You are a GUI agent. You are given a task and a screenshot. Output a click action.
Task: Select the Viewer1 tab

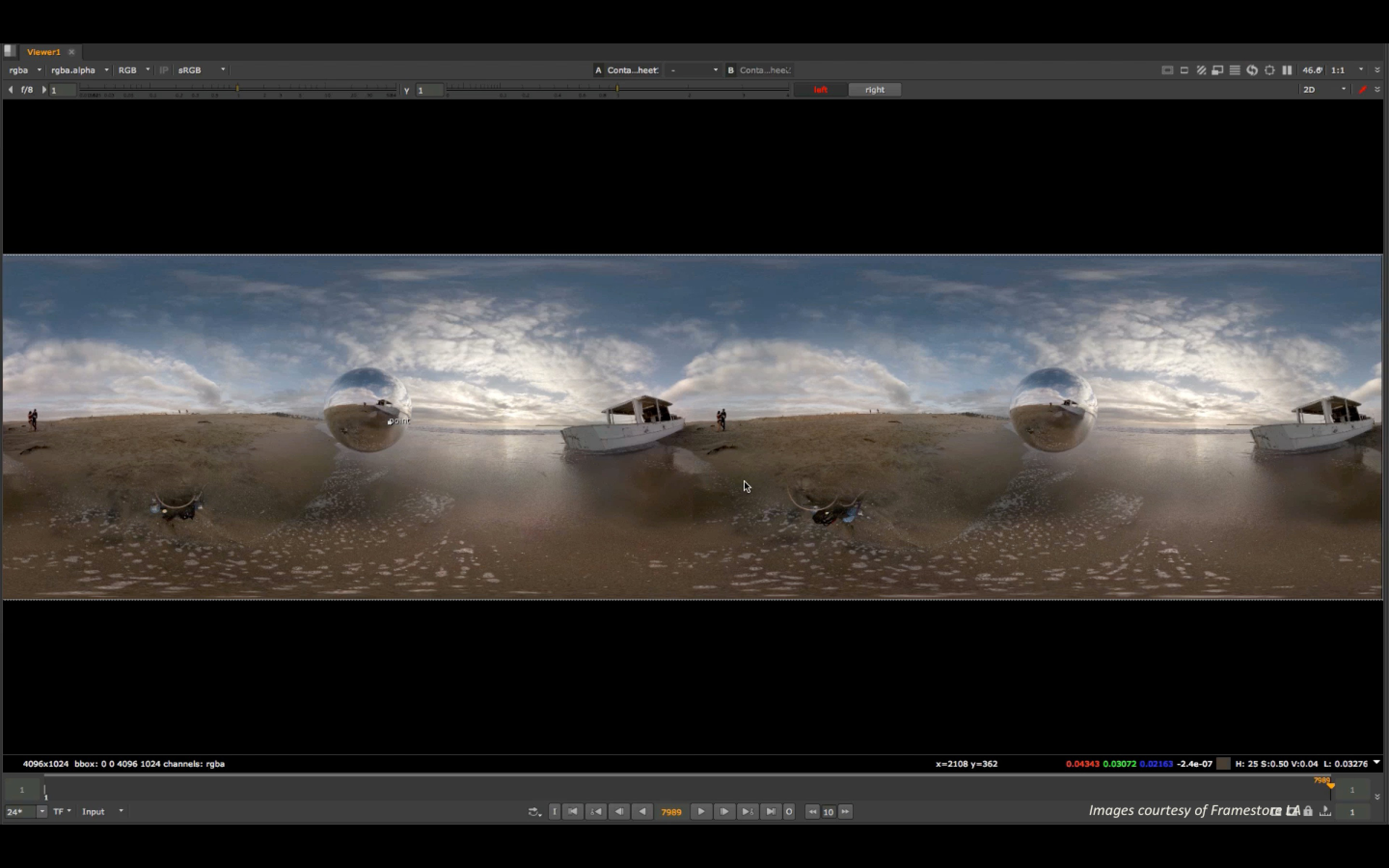[43, 52]
